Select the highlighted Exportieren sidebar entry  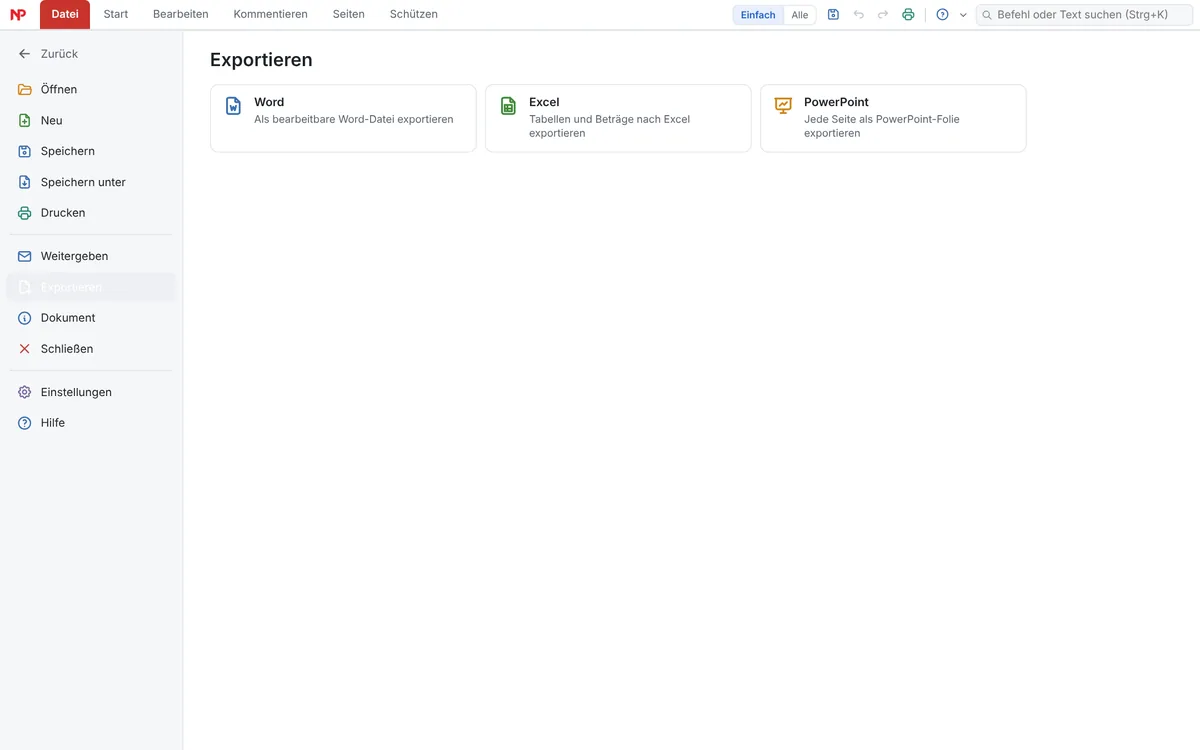(x=91, y=287)
